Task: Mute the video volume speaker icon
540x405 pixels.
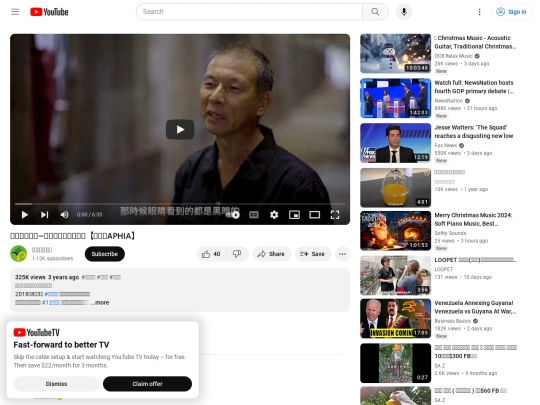Action: click(64, 215)
